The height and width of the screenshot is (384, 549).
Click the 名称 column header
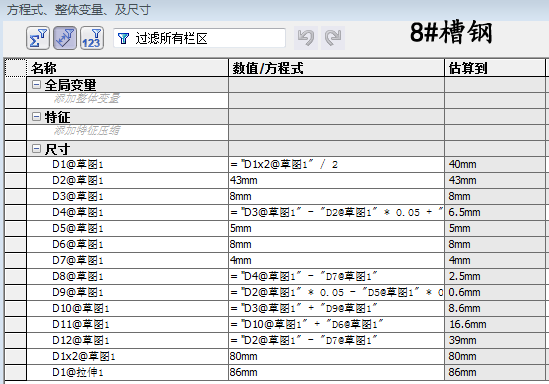pos(127,68)
